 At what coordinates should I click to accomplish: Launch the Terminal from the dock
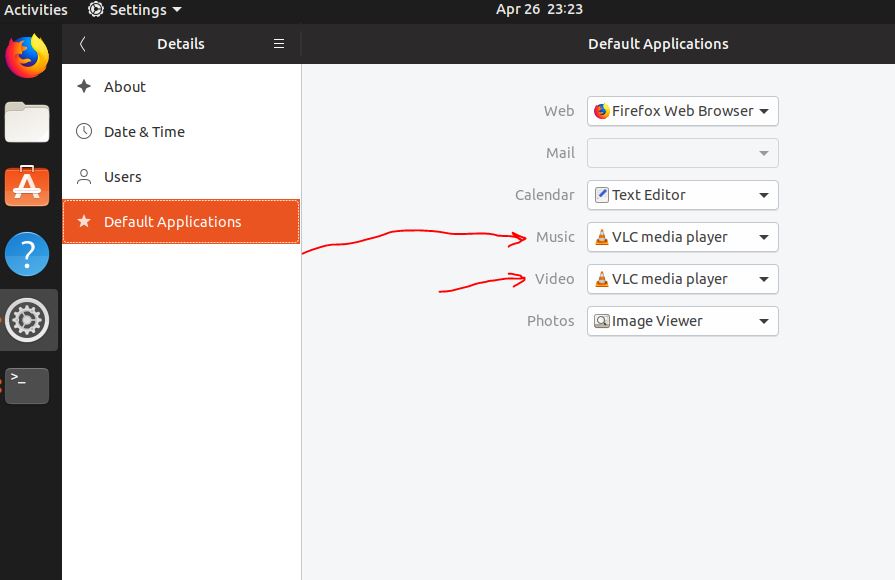point(26,385)
